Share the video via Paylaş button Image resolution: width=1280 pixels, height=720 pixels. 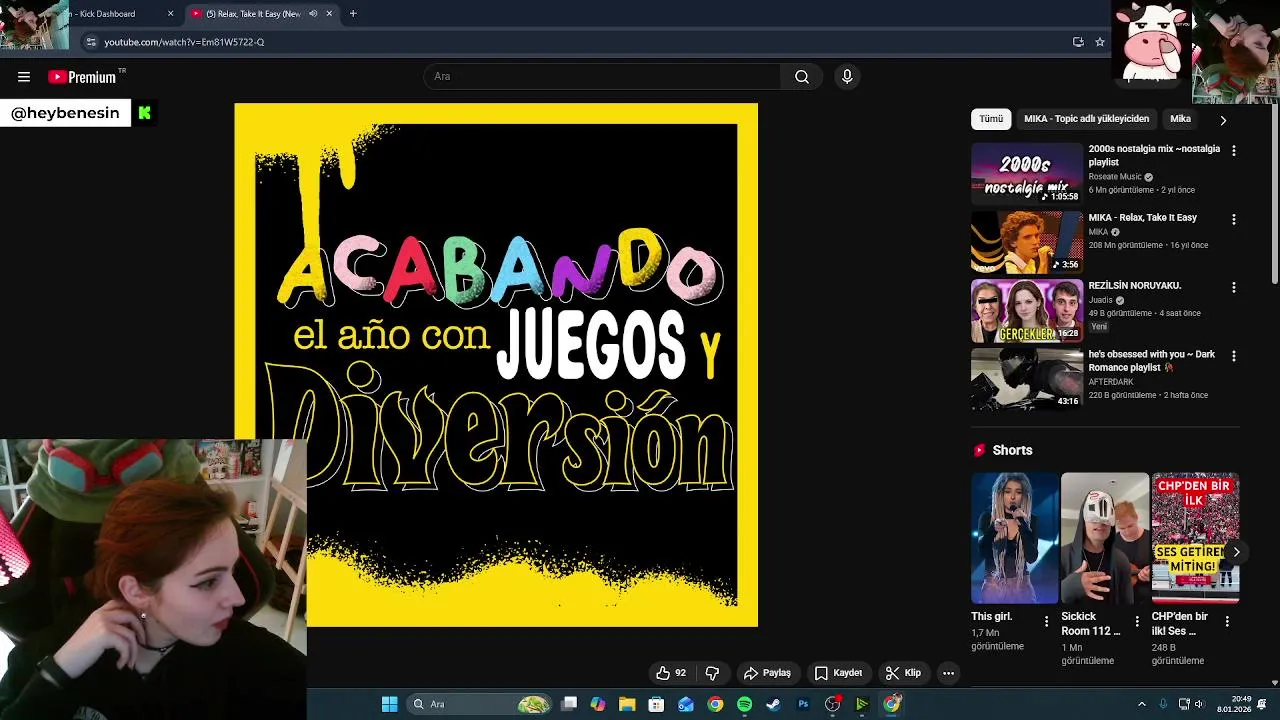pos(768,673)
